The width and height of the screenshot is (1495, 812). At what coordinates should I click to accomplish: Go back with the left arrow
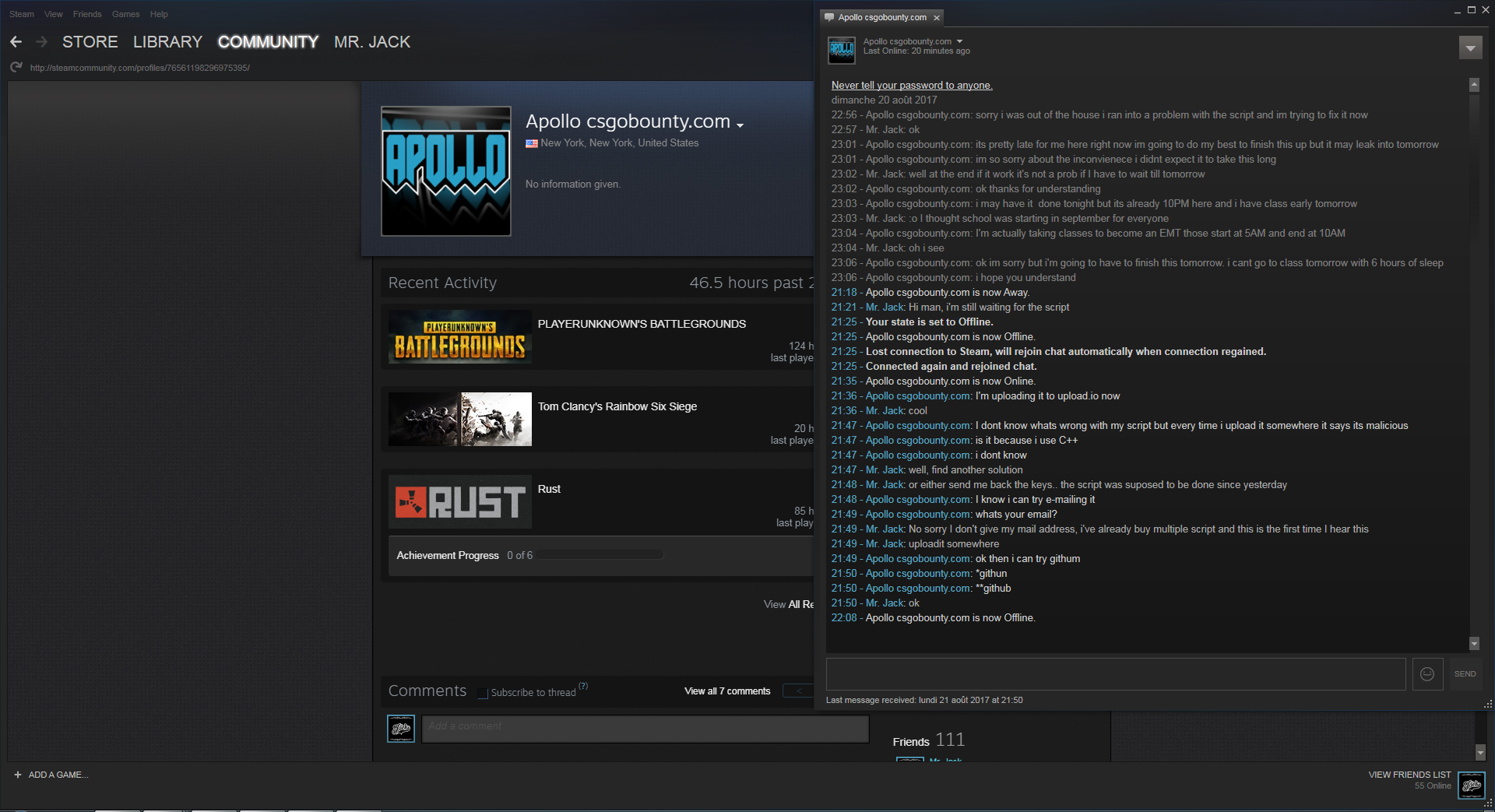[16, 42]
